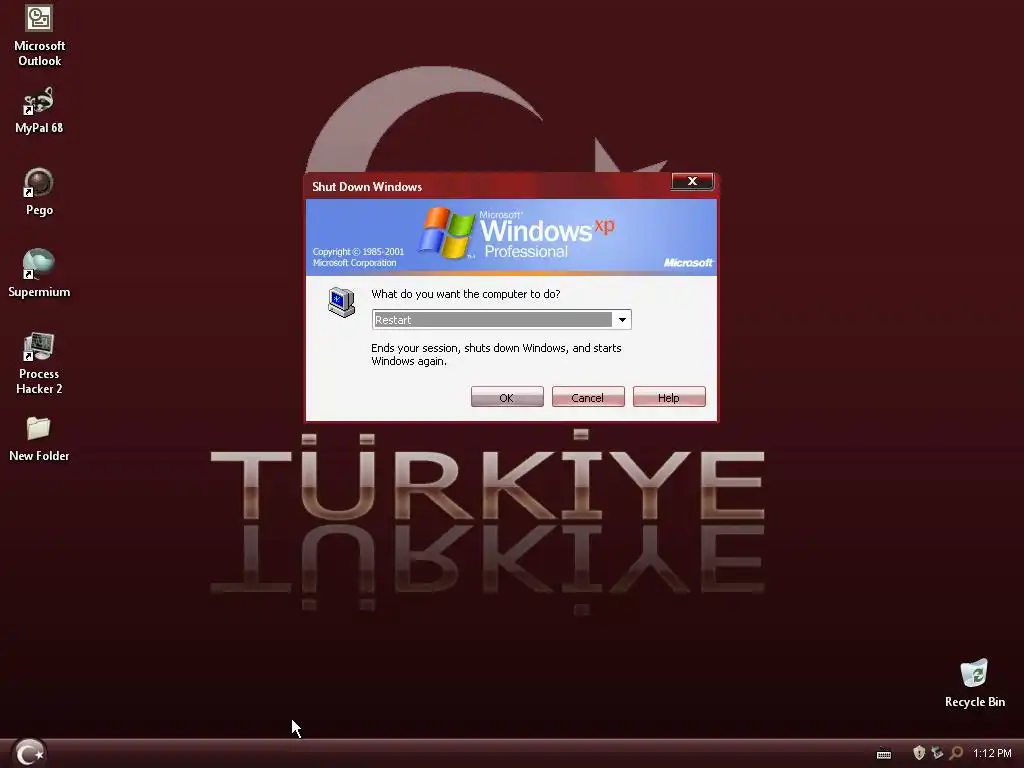Click the 'What do you want the computer to do?' text

point(466,294)
